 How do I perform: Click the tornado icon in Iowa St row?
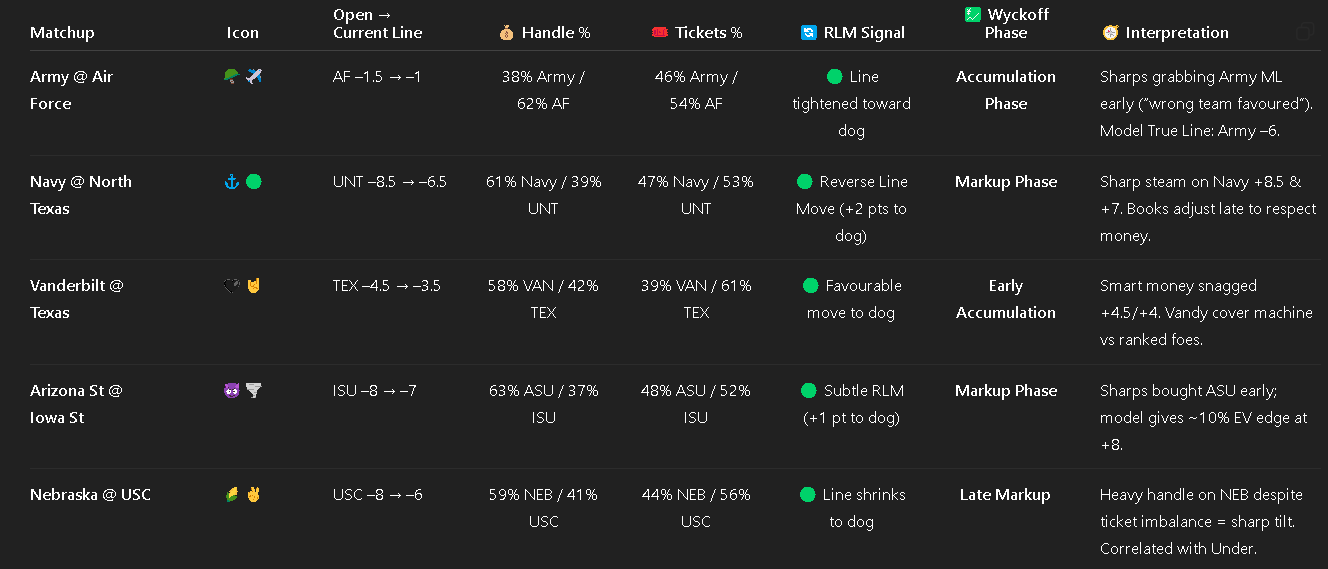254,391
